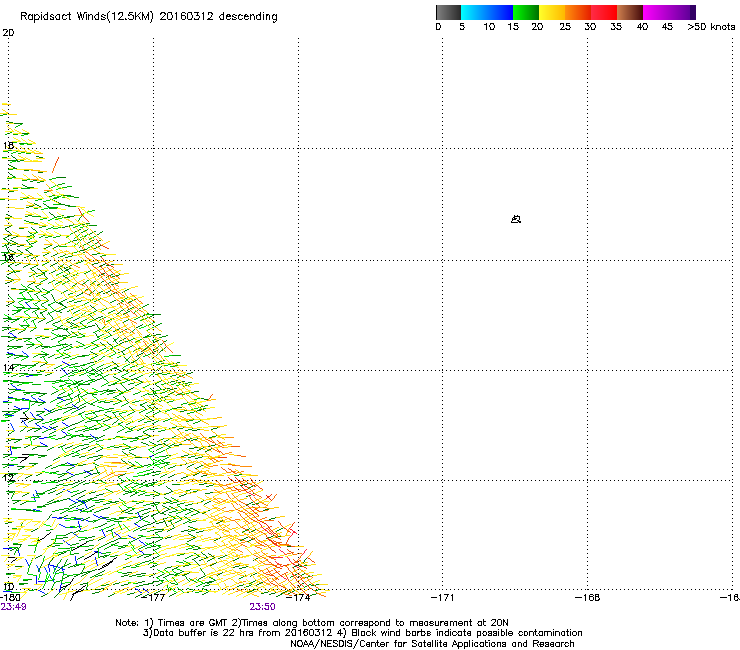This screenshot has height=650, width=740.
Task: Click the '-174' longitude axis label
Action: [298, 598]
